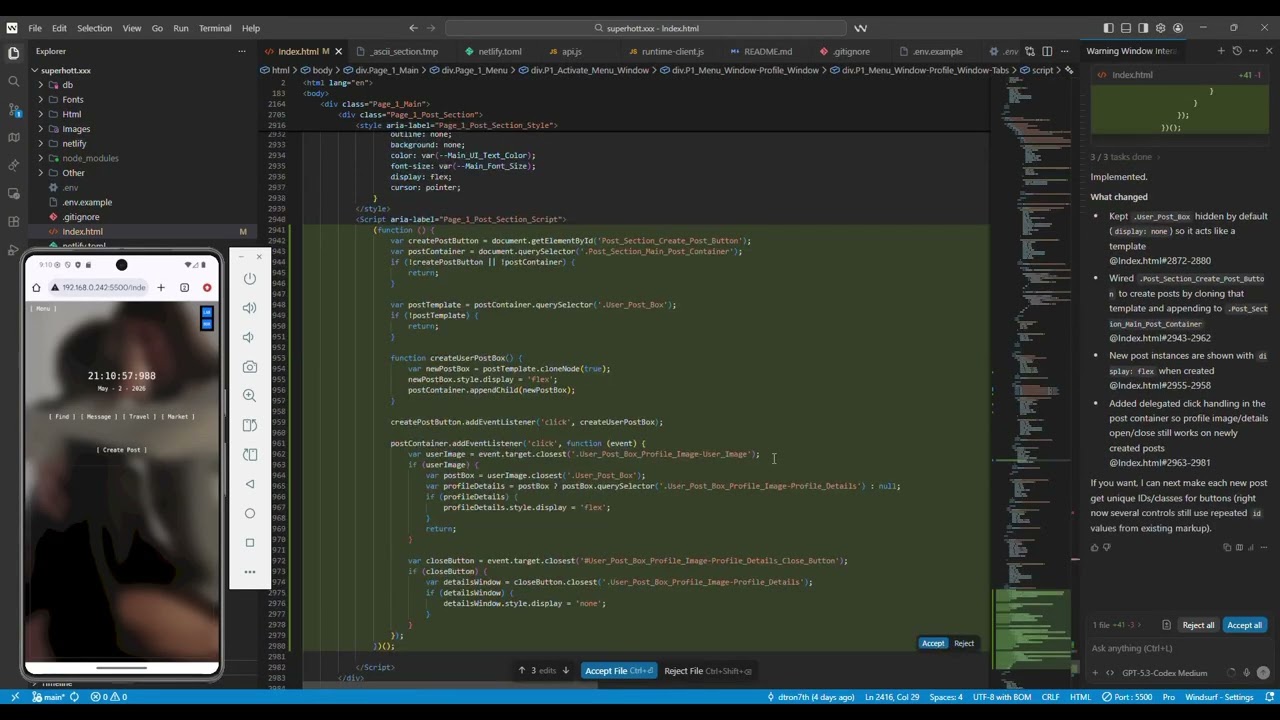Expand the db folder

pyautogui.click(x=67, y=85)
